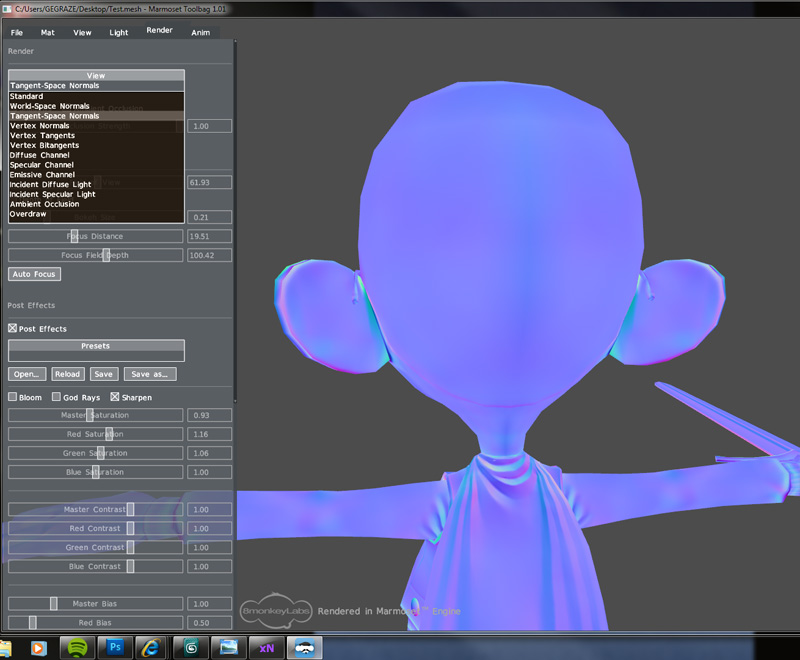Toggle the Post Effects checkbox
800x660 pixels.
[x=12, y=328]
